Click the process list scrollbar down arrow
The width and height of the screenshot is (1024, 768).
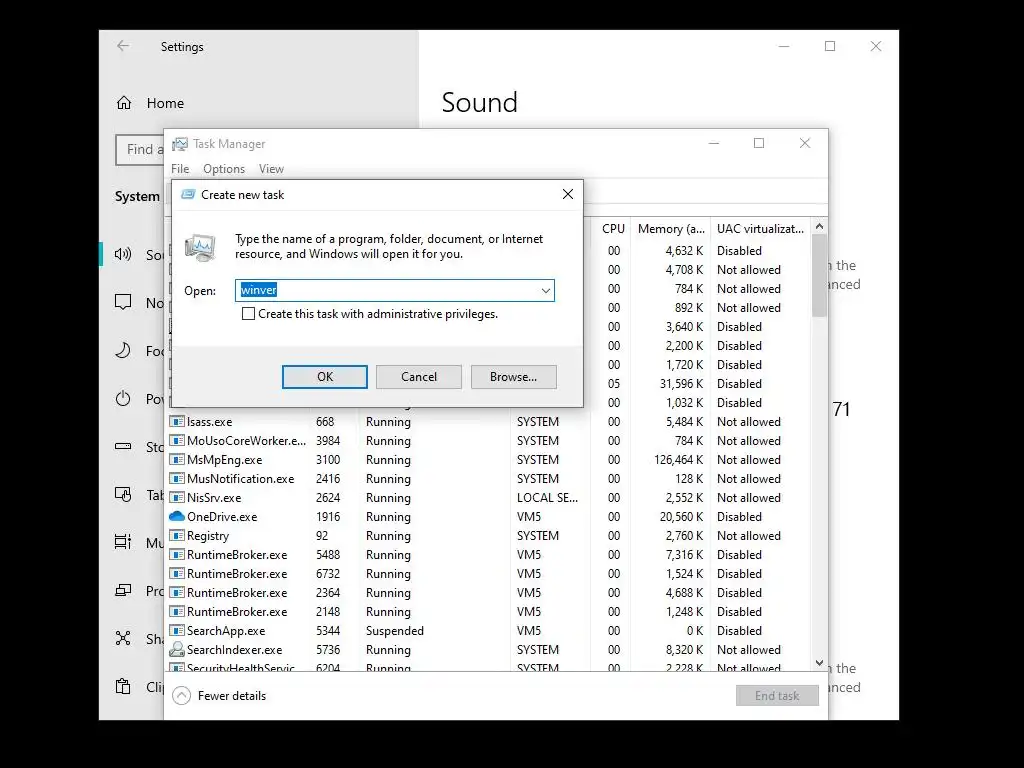point(820,663)
